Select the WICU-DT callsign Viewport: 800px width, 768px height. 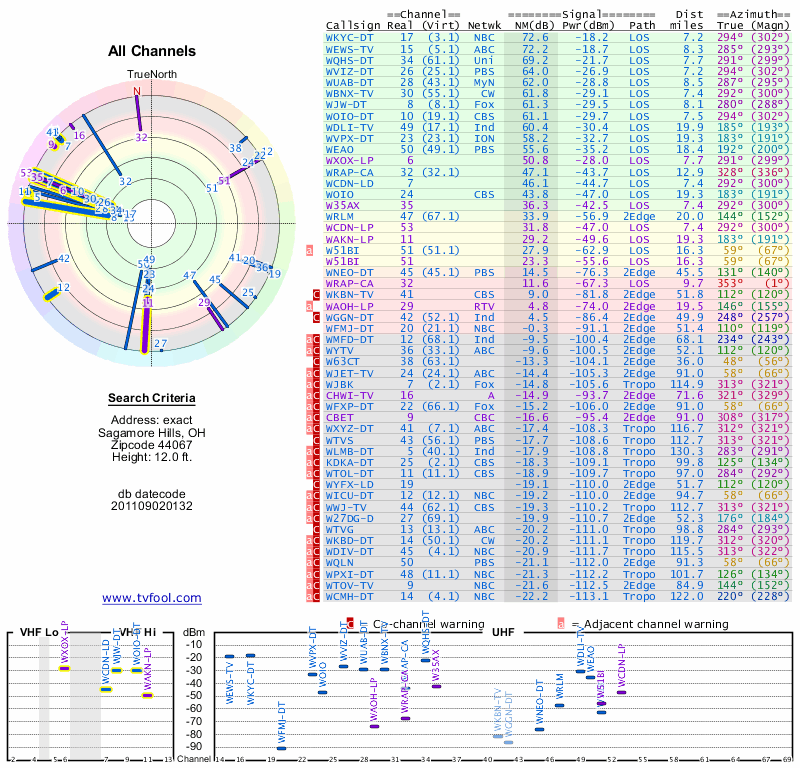349,496
